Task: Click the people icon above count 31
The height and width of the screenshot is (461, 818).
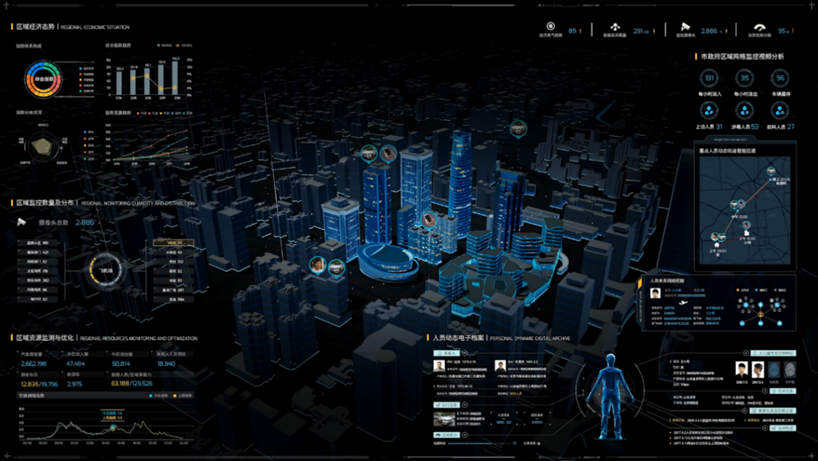Action: (x=710, y=111)
